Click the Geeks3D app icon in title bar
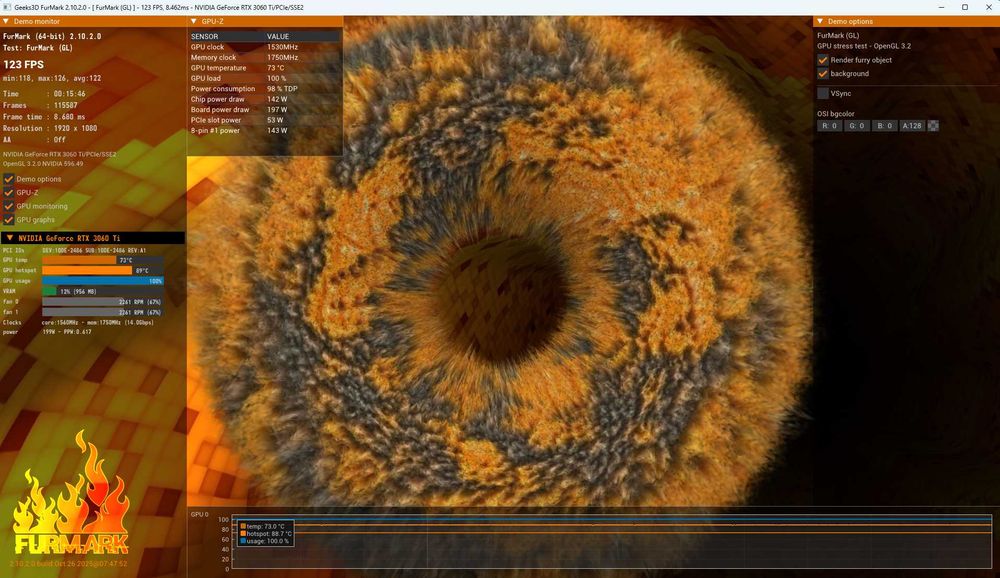Image resolution: width=1000 pixels, height=578 pixels. [x=6, y=7]
